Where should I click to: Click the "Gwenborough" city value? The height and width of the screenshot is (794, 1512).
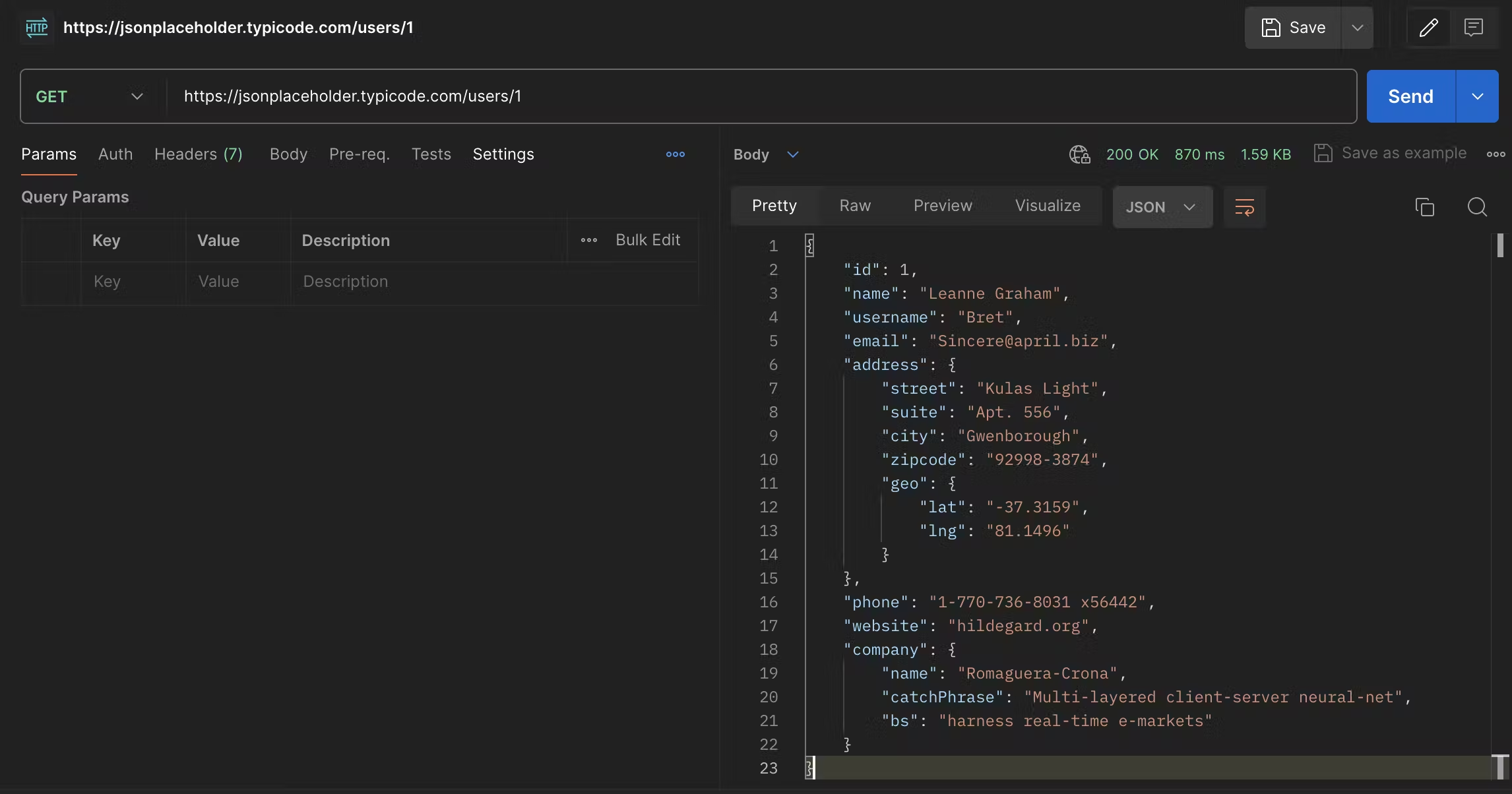coord(1018,436)
